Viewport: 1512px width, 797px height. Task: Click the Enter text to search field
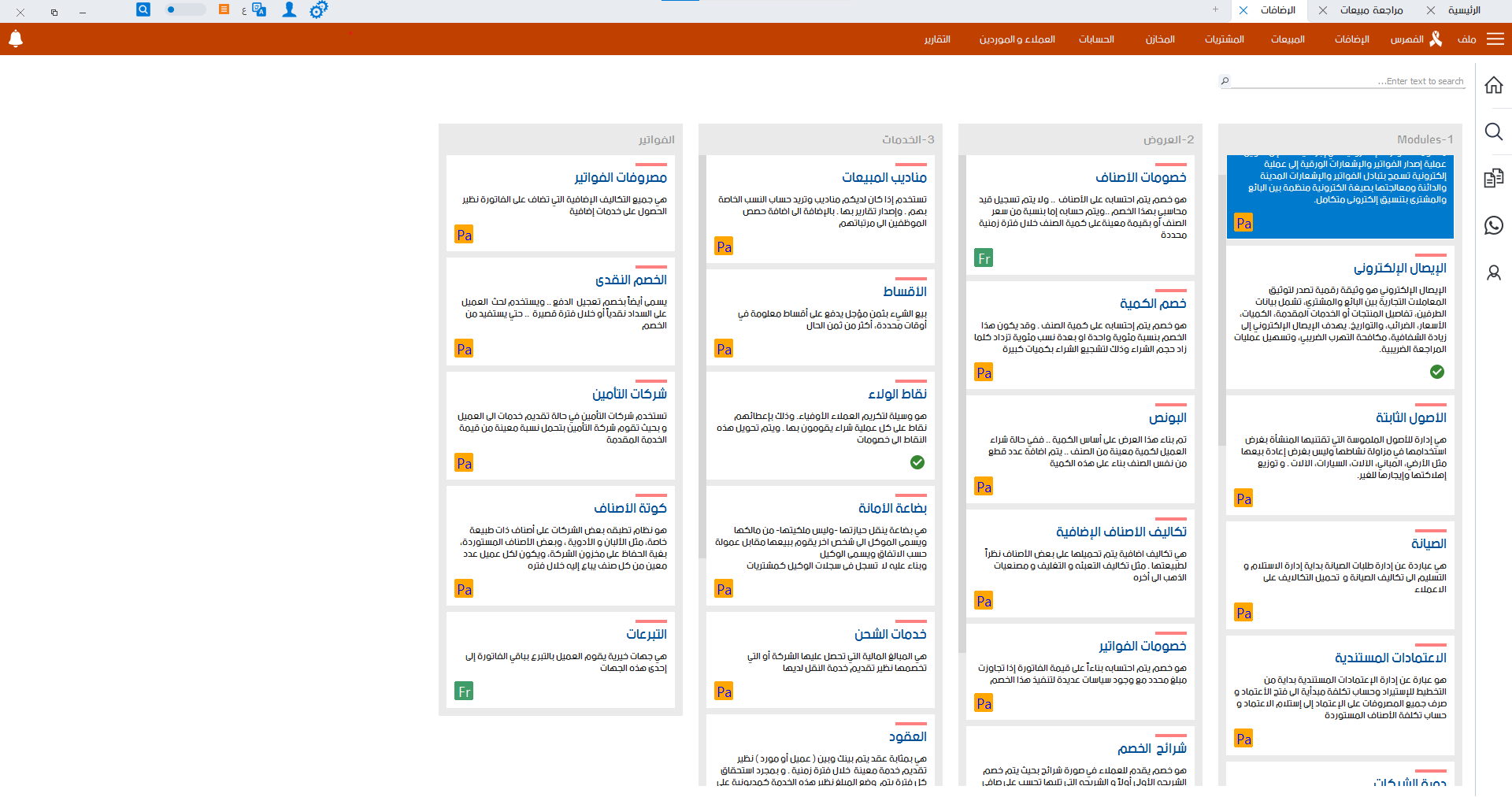[1378, 80]
